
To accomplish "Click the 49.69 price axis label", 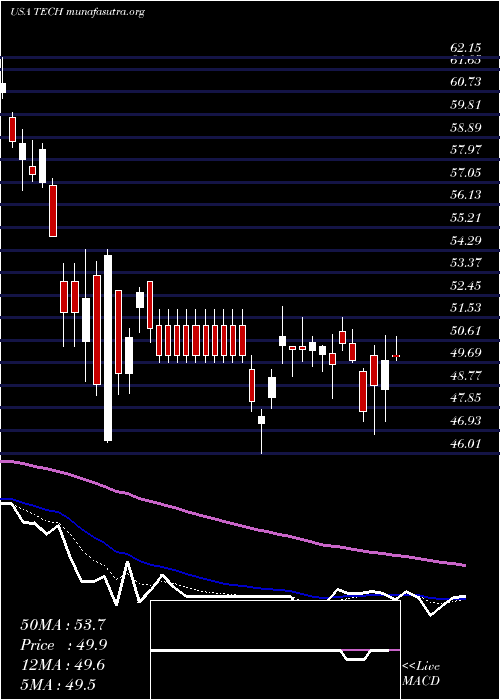I will (465, 353).
